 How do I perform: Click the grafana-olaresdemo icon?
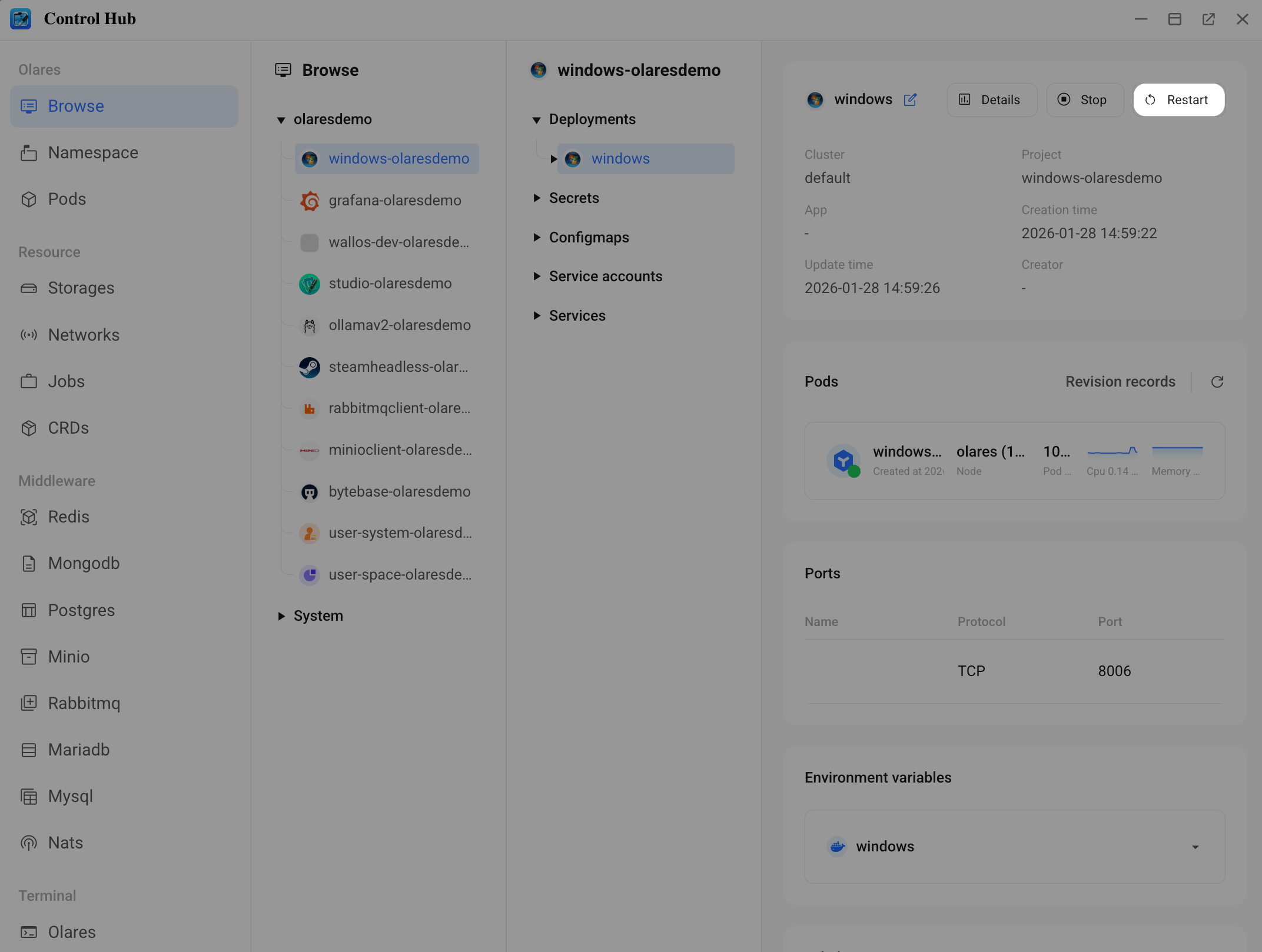pyautogui.click(x=310, y=201)
